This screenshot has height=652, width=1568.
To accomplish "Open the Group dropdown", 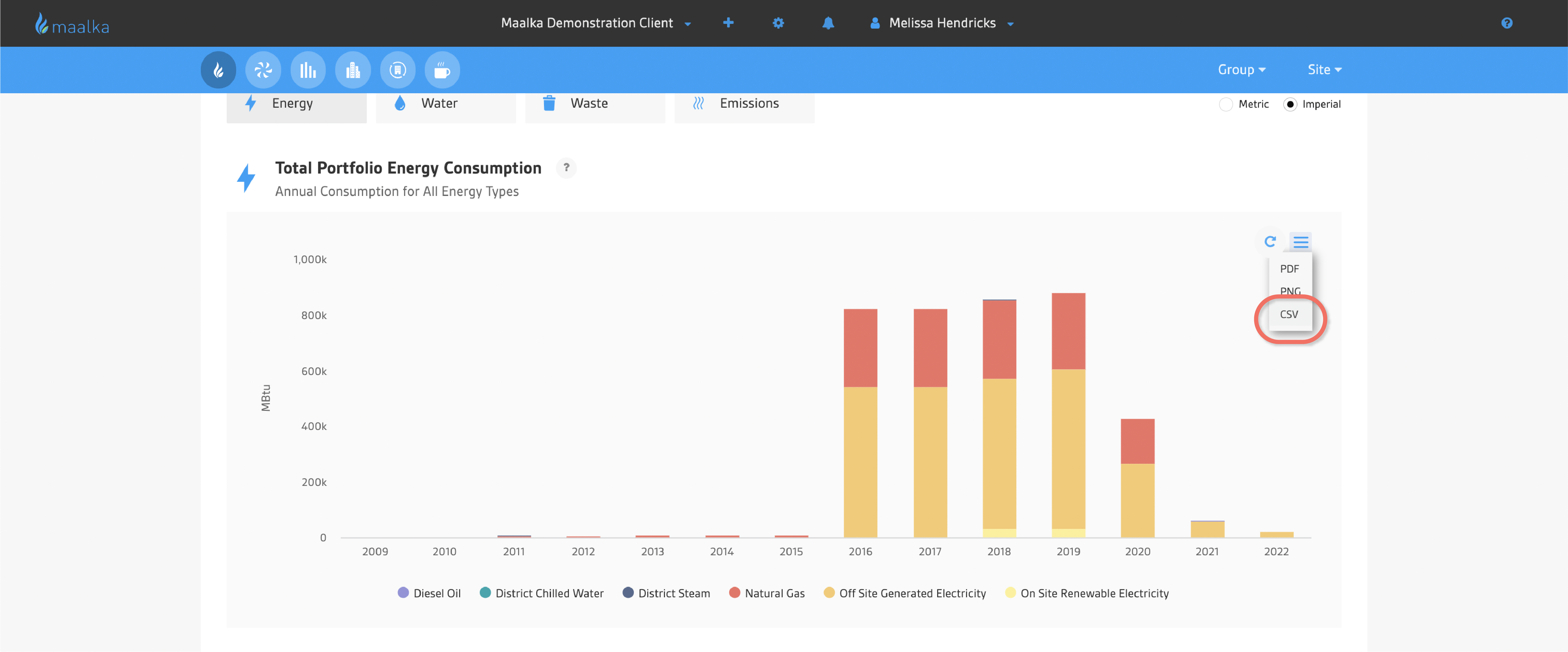I will click(x=1242, y=69).
